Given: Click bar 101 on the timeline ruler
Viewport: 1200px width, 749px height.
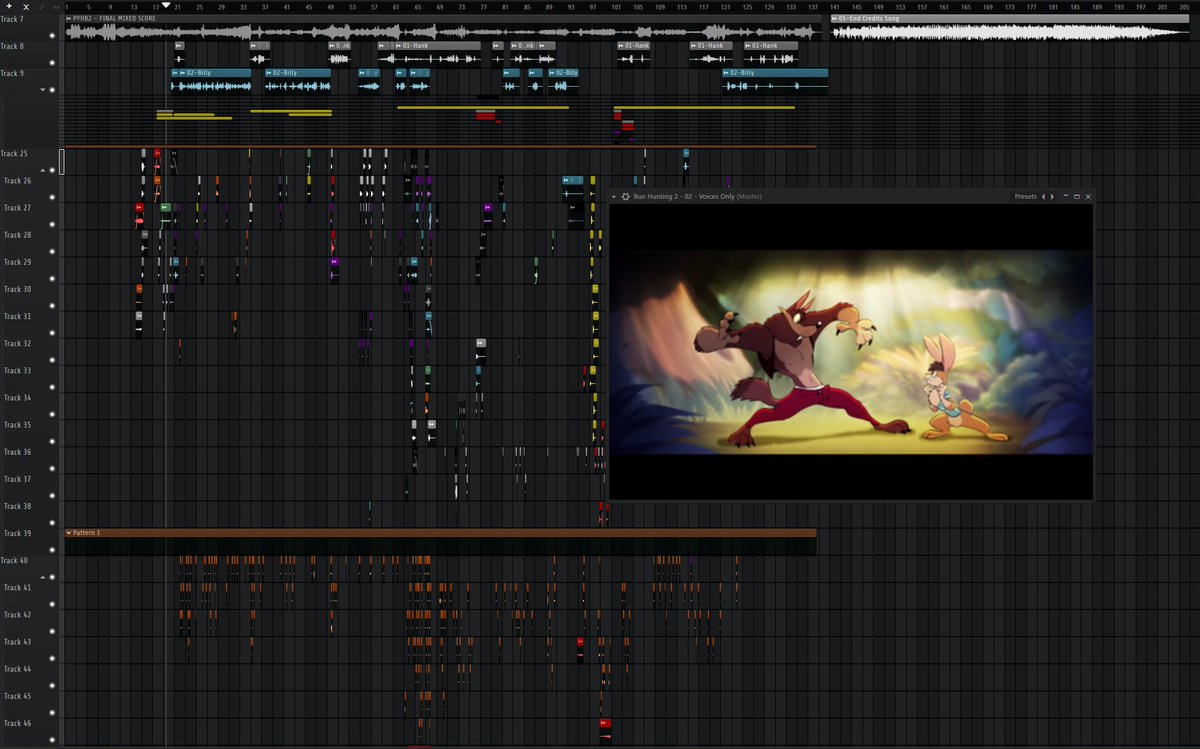Looking at the screenshot, I should (616, 7).
